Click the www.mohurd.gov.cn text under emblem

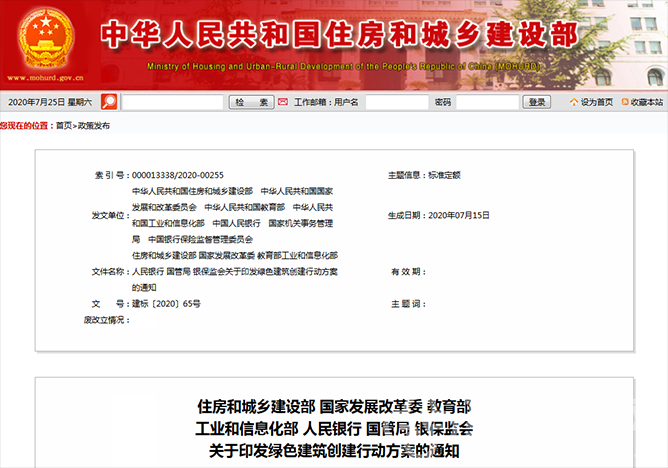pyautogui.click(x=45, y=78)
